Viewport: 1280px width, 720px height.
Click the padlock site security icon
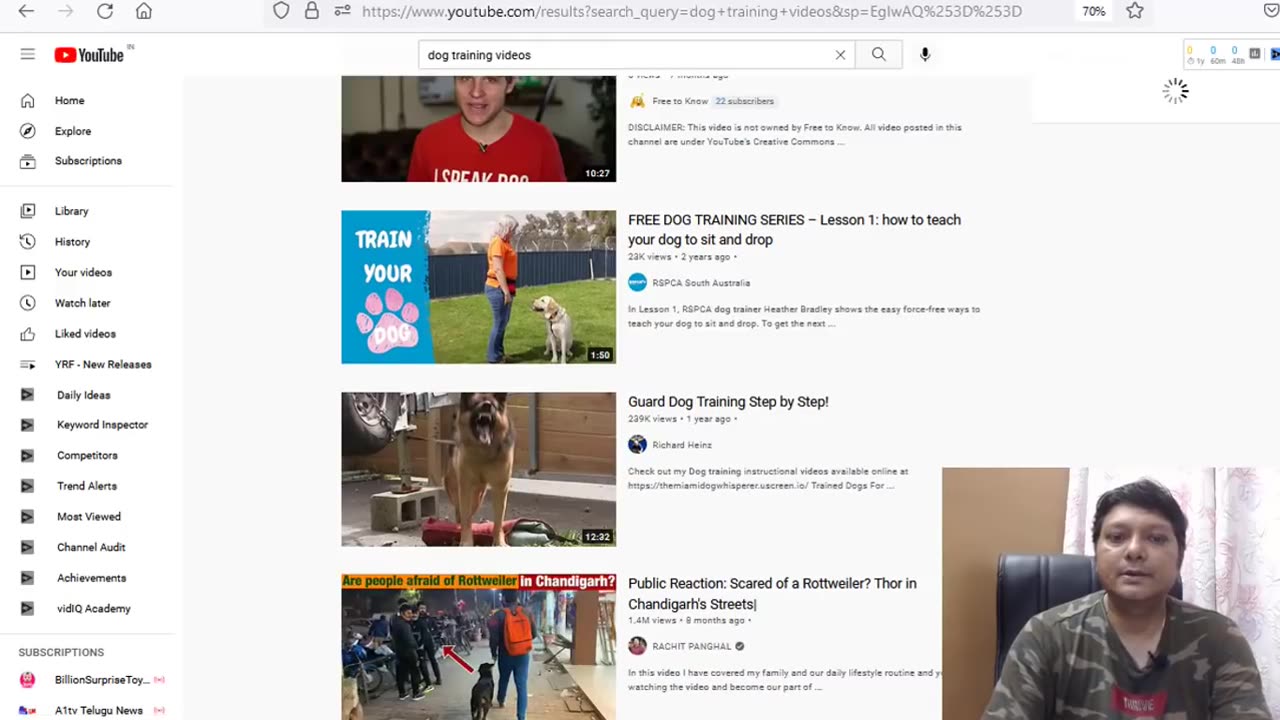click(x=312, y=11)
